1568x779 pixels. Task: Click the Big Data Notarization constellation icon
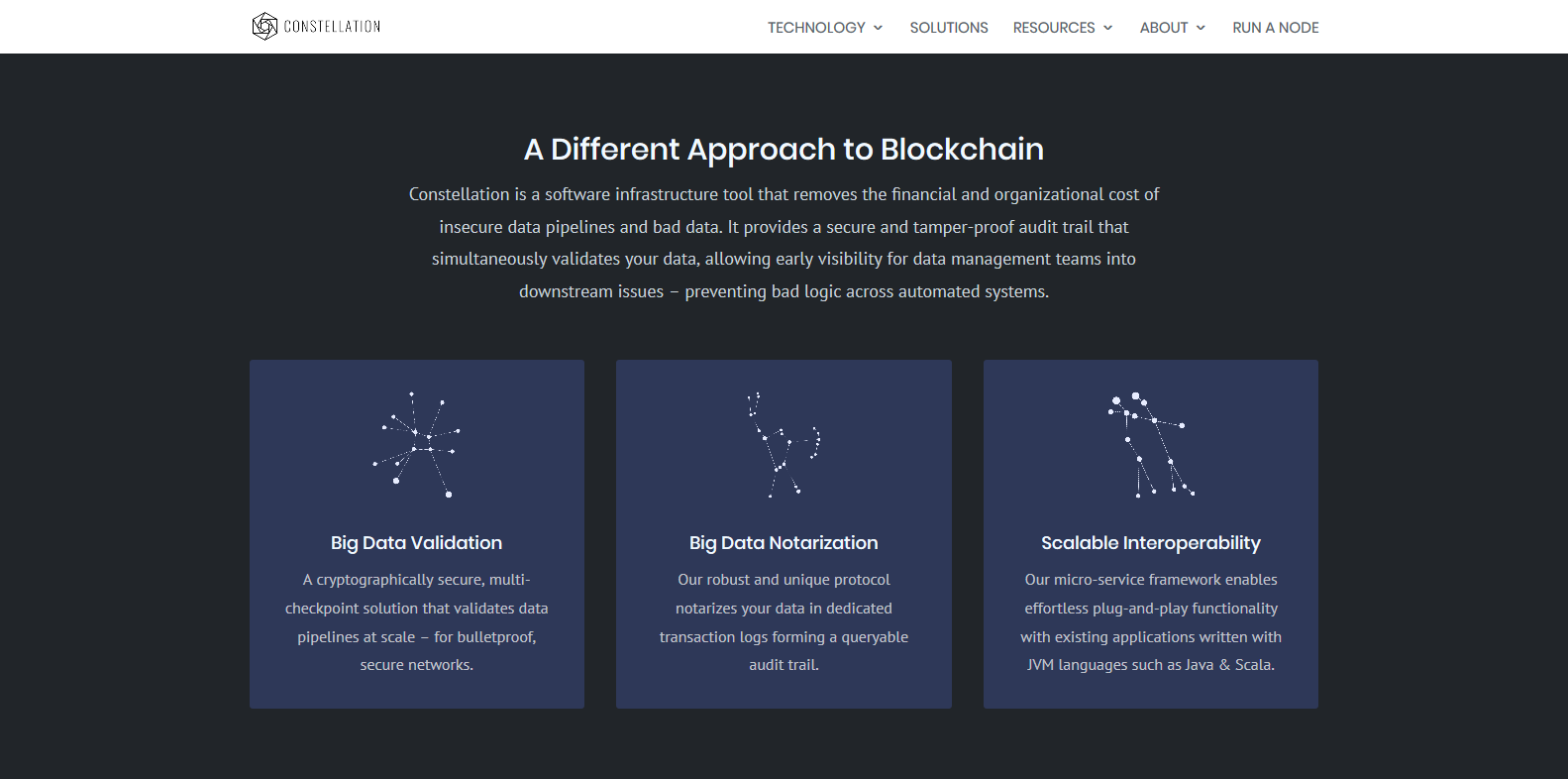point(784,444)
